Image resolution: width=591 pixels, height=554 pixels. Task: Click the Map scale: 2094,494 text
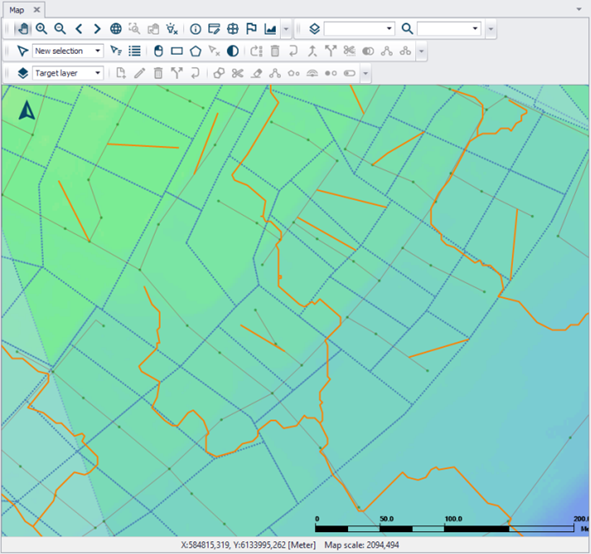pos(362,545)
